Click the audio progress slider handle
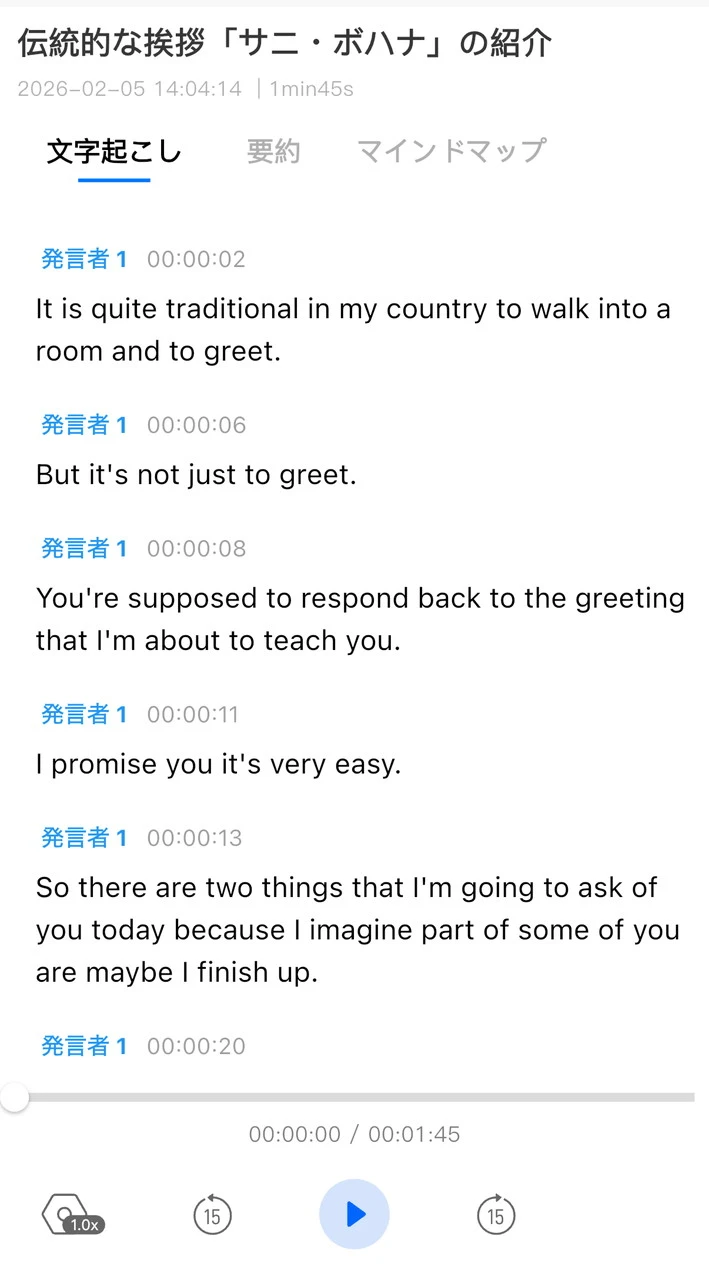Image resolution: width=709 pixels, height=1280 pixels. (x=15, y=1097)
